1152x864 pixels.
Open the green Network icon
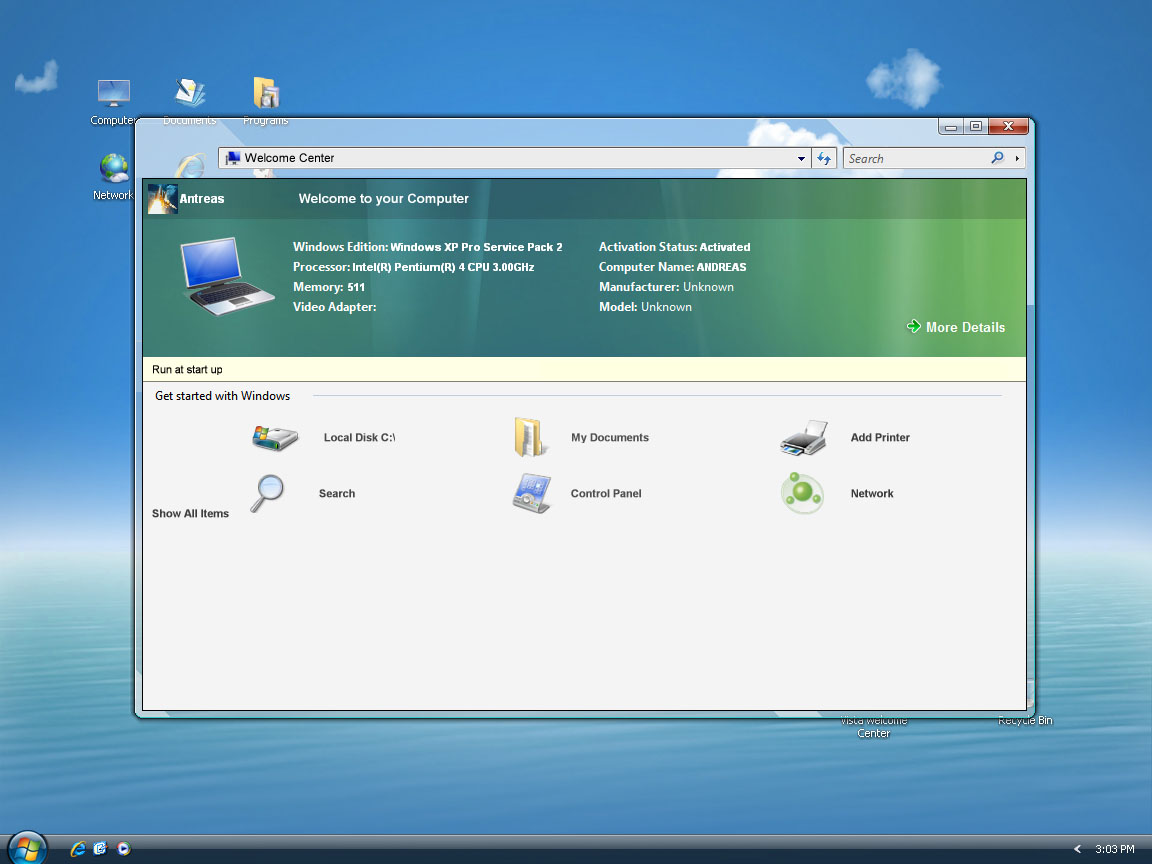pos(802,494)
